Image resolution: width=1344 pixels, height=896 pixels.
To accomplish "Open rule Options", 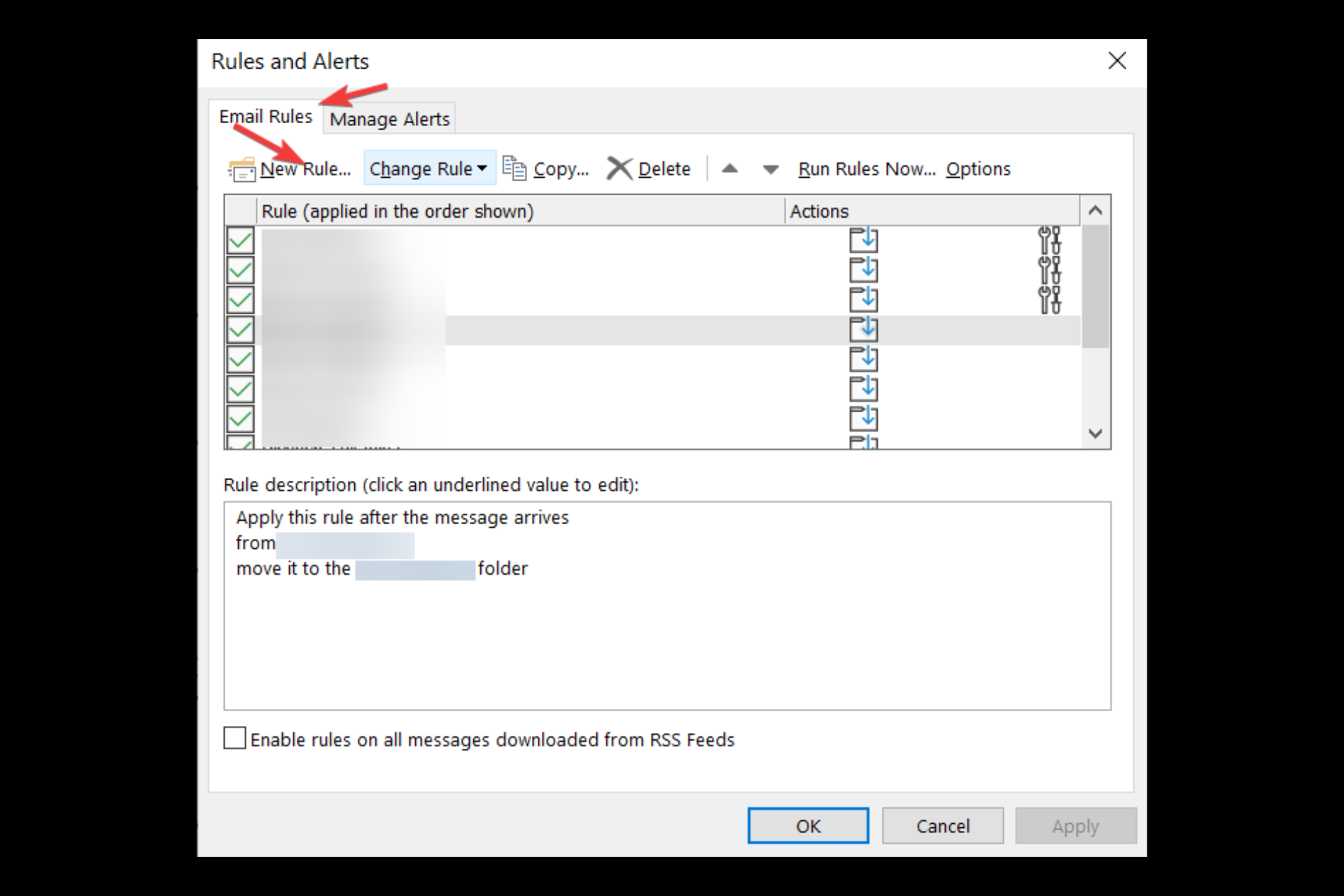I will coord(978,169).
